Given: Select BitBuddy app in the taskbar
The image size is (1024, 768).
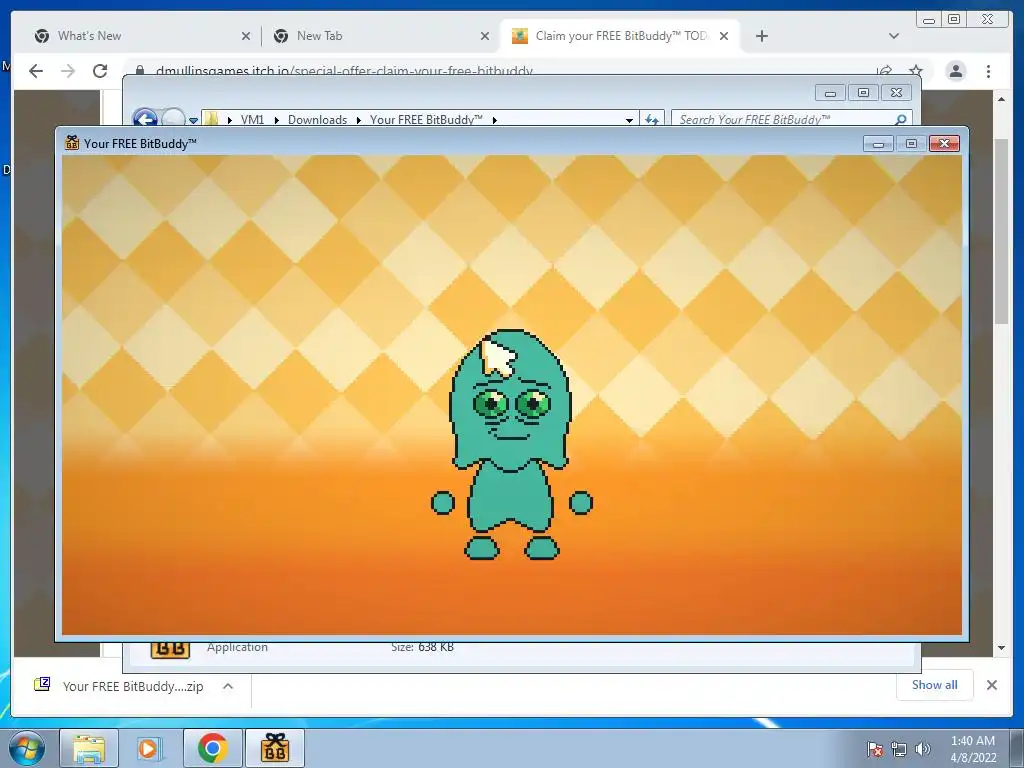Looking at the screenshot, I should pos(275,748).
